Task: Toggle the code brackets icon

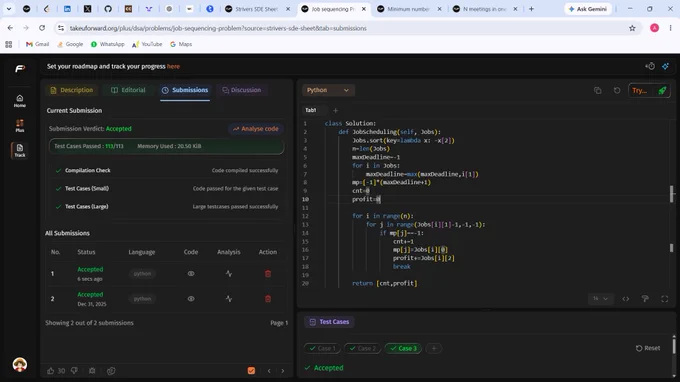Action: pyautogui.click(x=625, y=299)
